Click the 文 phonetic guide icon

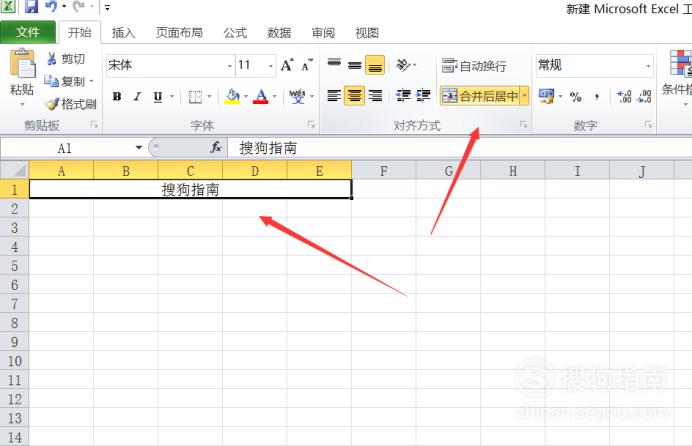tap(297, 96)
